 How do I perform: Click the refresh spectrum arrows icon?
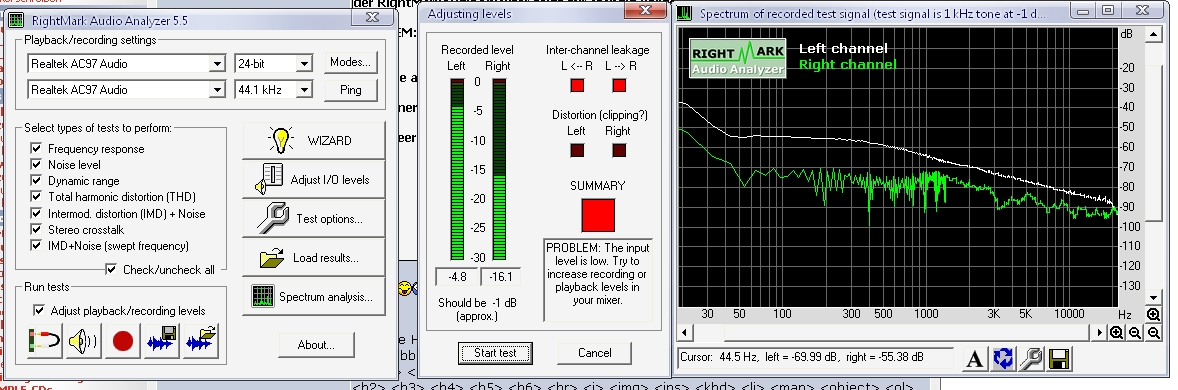(x=1004, y=358)
